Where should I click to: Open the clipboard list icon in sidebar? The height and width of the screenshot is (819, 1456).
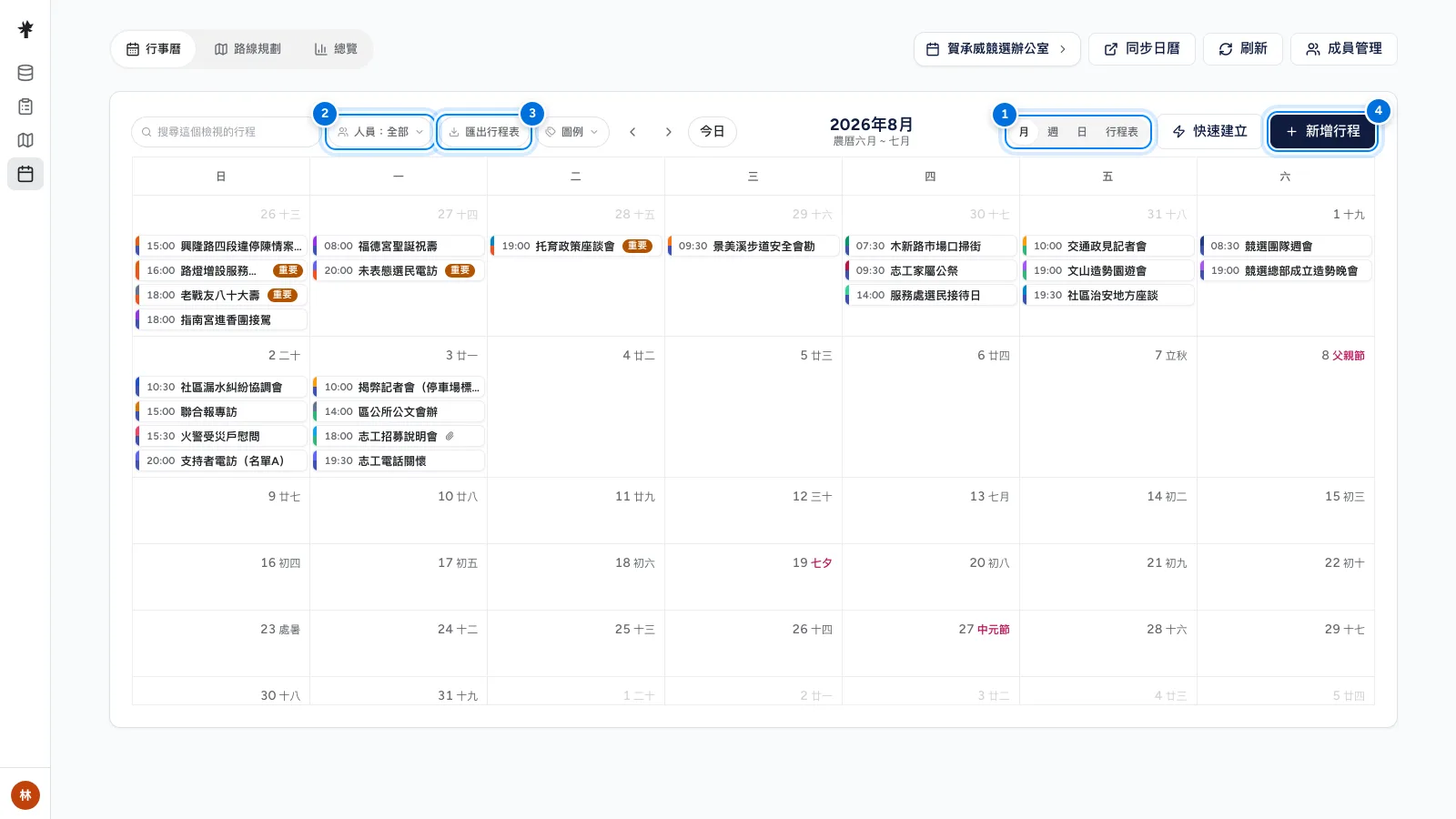coord(25,106)
